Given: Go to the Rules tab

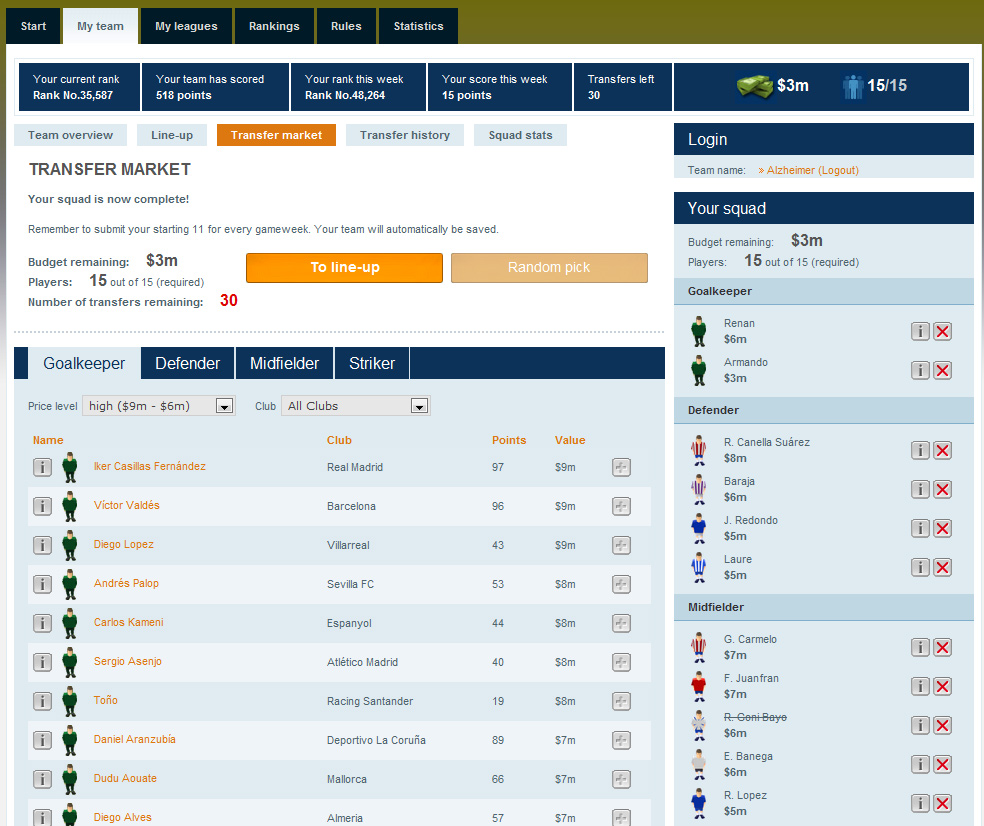Looking at the screenshot, I should tap(346, 26).
